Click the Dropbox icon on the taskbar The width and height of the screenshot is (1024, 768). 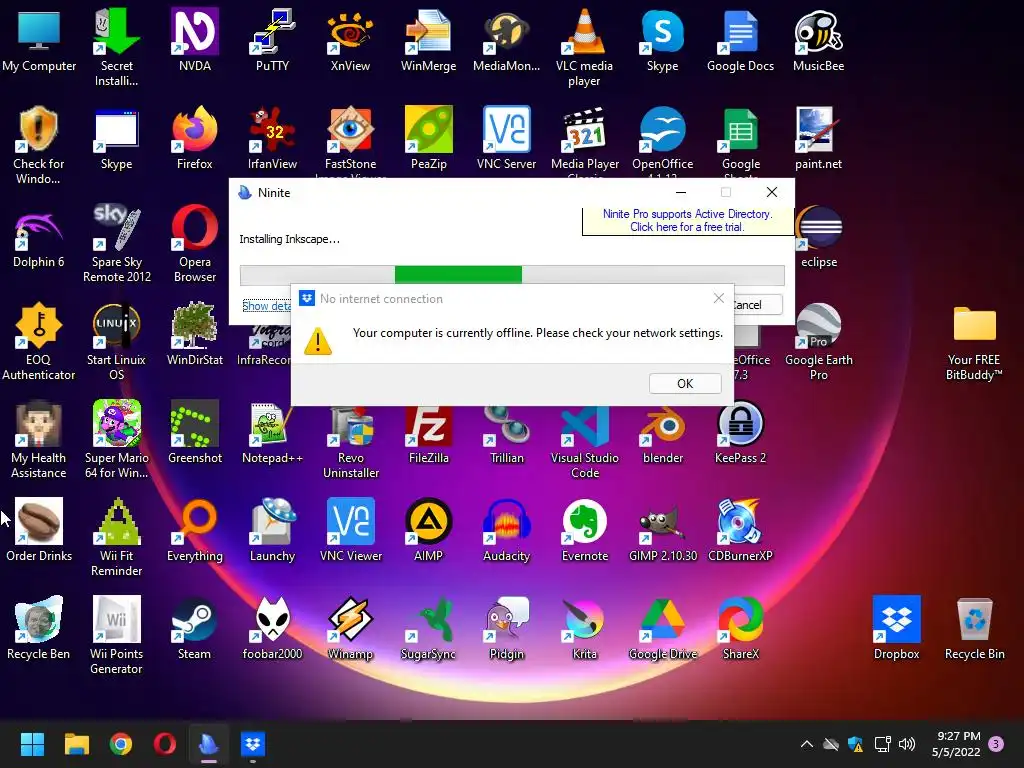pos(253,744)
